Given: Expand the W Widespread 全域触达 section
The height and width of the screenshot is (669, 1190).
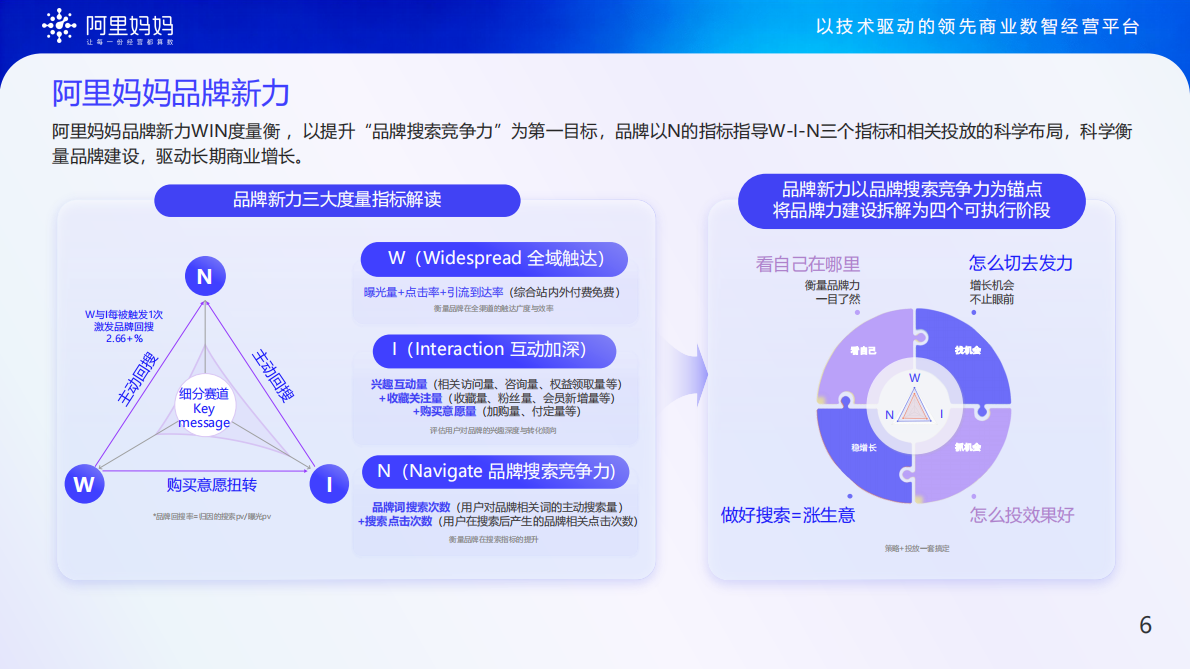Looking at the screenshot, I should pos(494,259).
